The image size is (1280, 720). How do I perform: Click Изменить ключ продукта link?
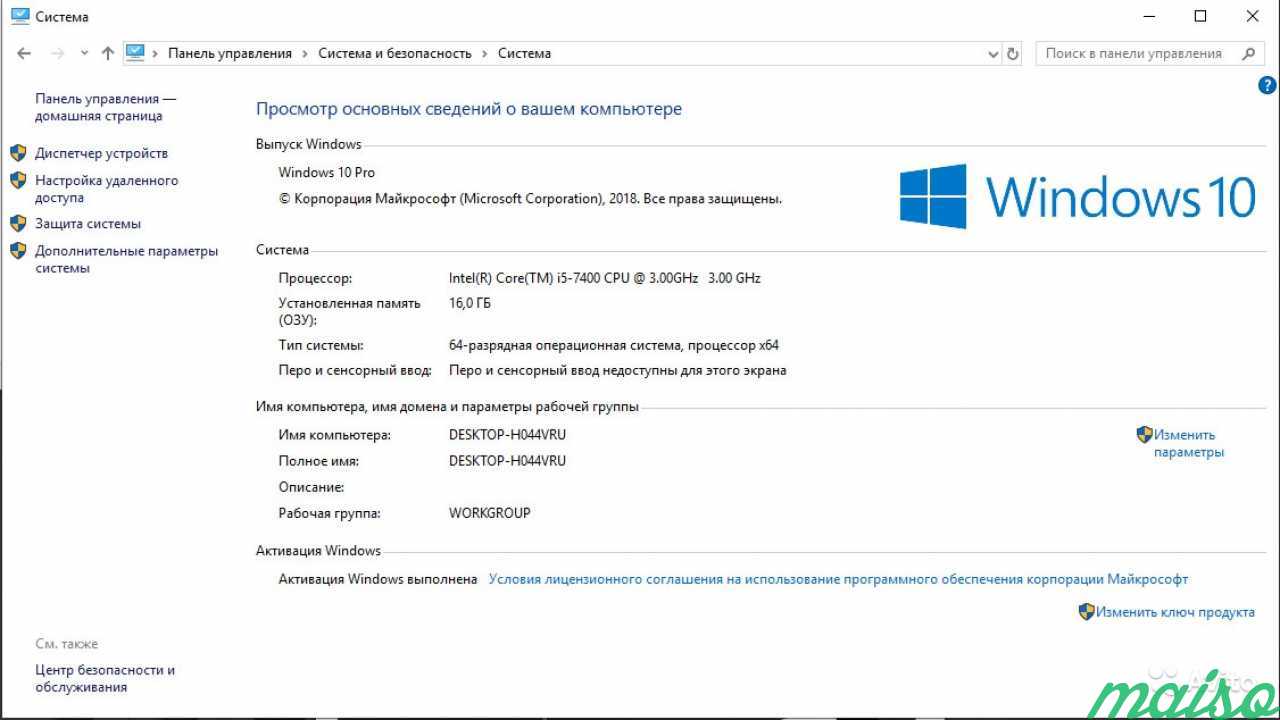pyautogui.click(x=1175, y=612)
